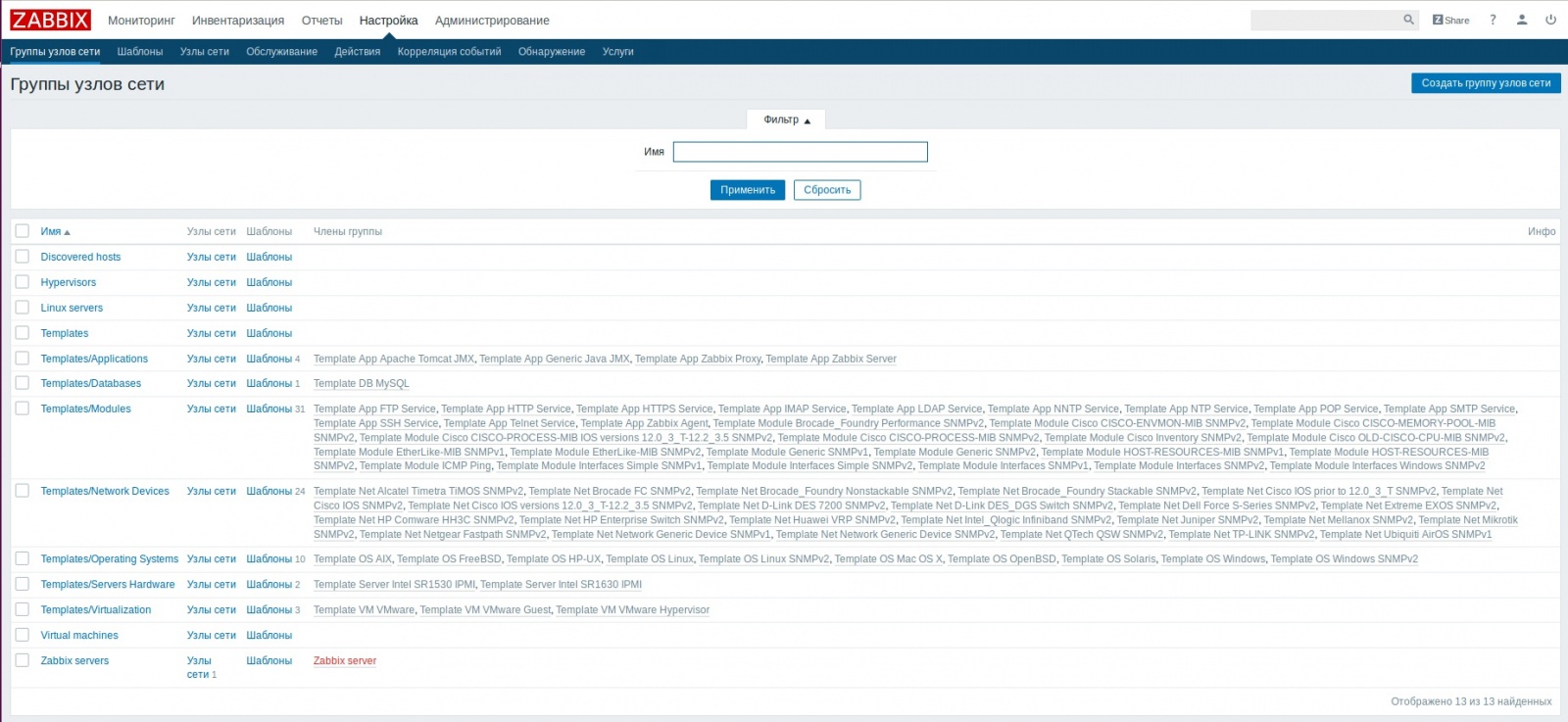1568x722 pixels.
Task: Open the Templates/Network Devices group
Action: point(105,491)
